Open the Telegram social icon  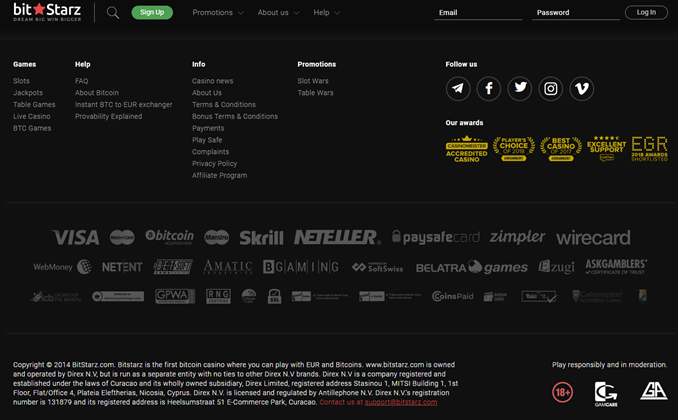458,89
